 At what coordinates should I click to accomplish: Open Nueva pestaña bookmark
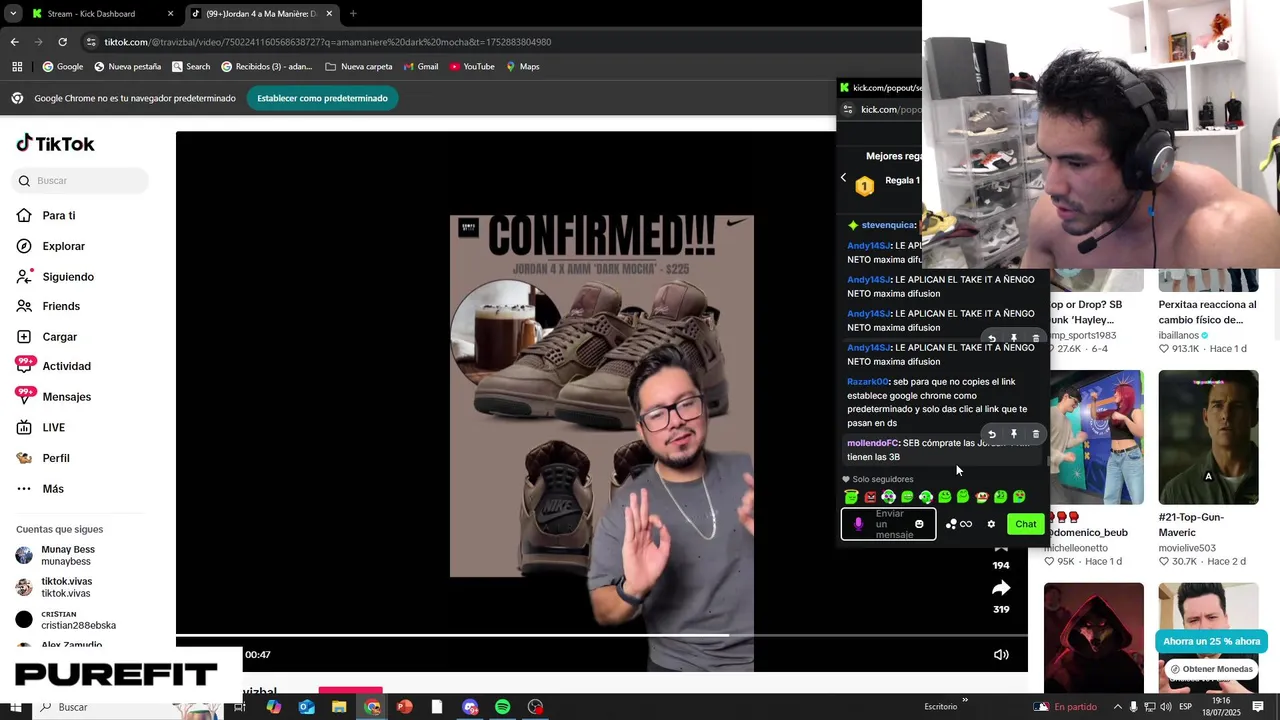point(127,67)
